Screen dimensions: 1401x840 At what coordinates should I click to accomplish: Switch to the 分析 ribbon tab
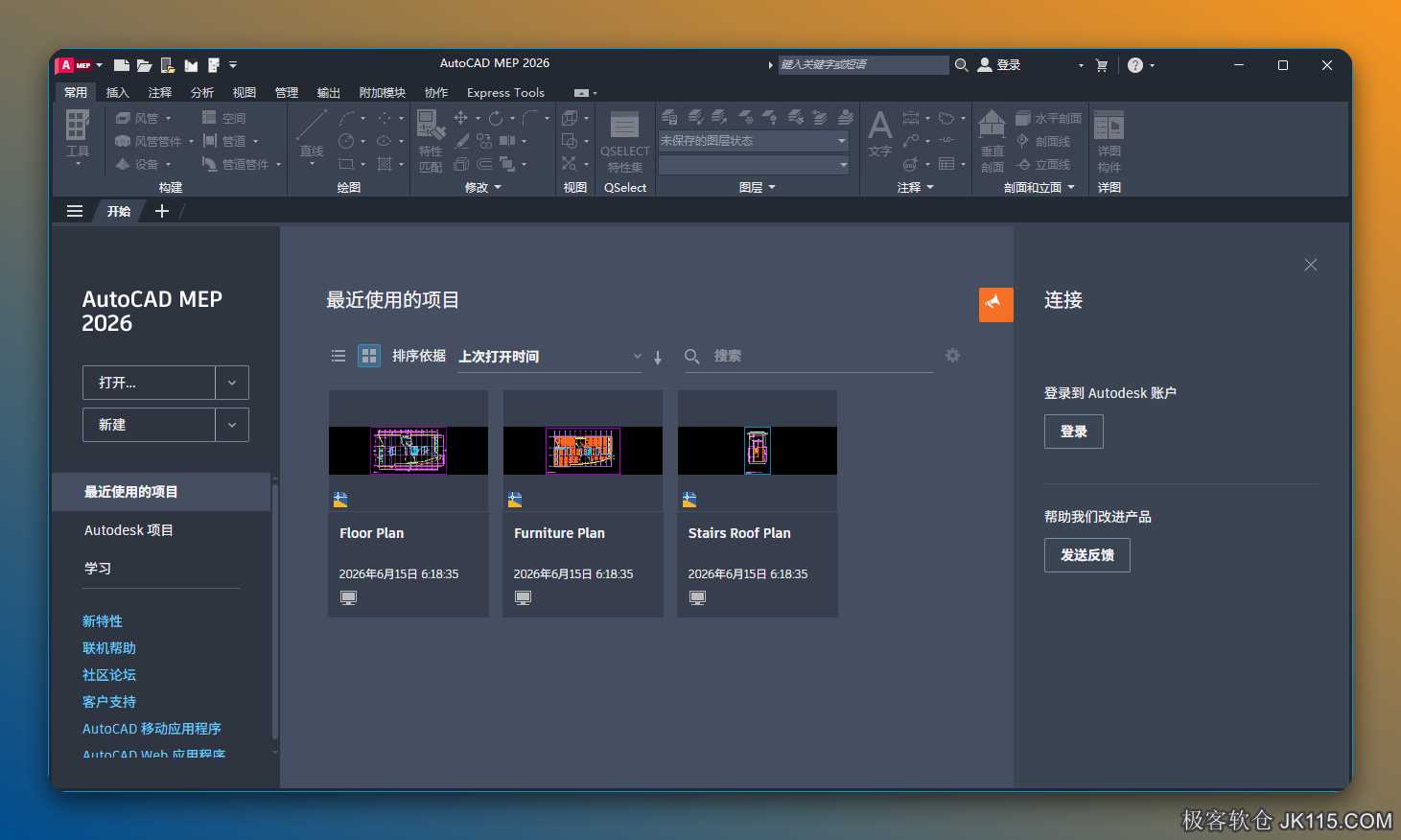coord(201,92)
